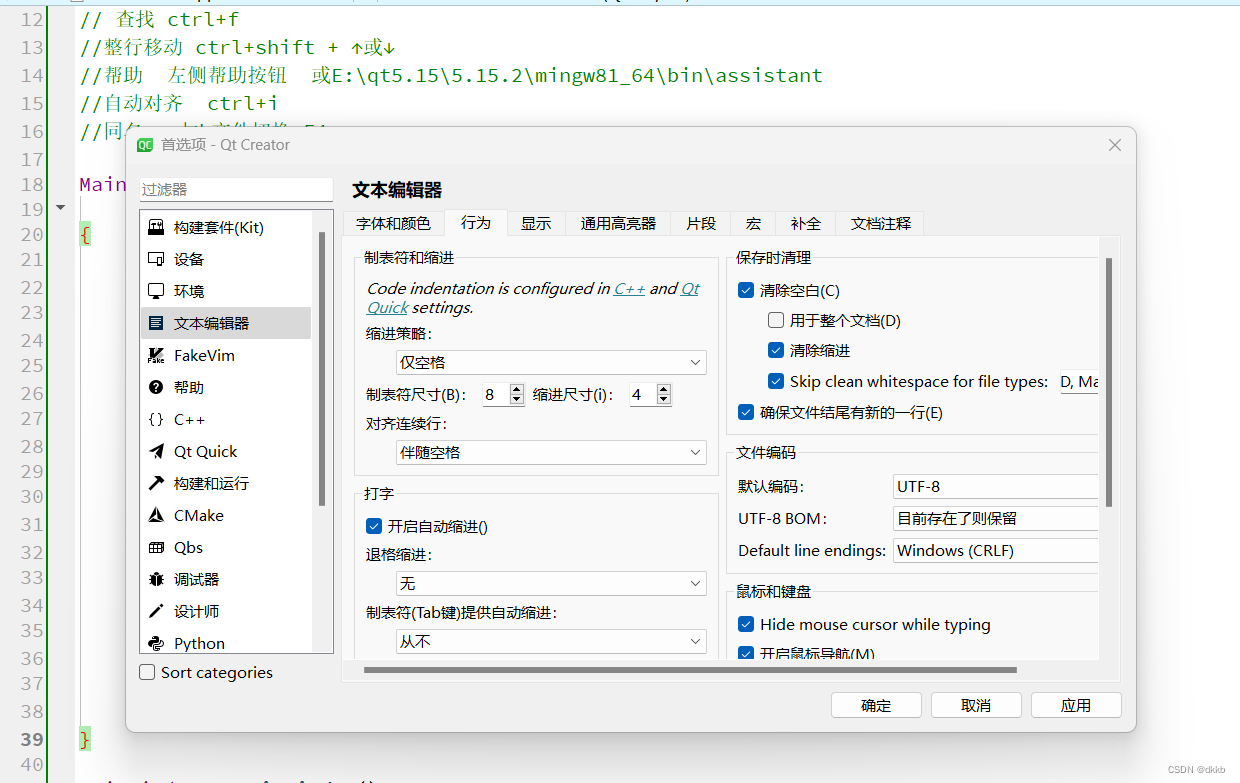Viewport: 1240px width, 783px height.
Task: Select FakeVim in category list
Action: tap(225, 355)
